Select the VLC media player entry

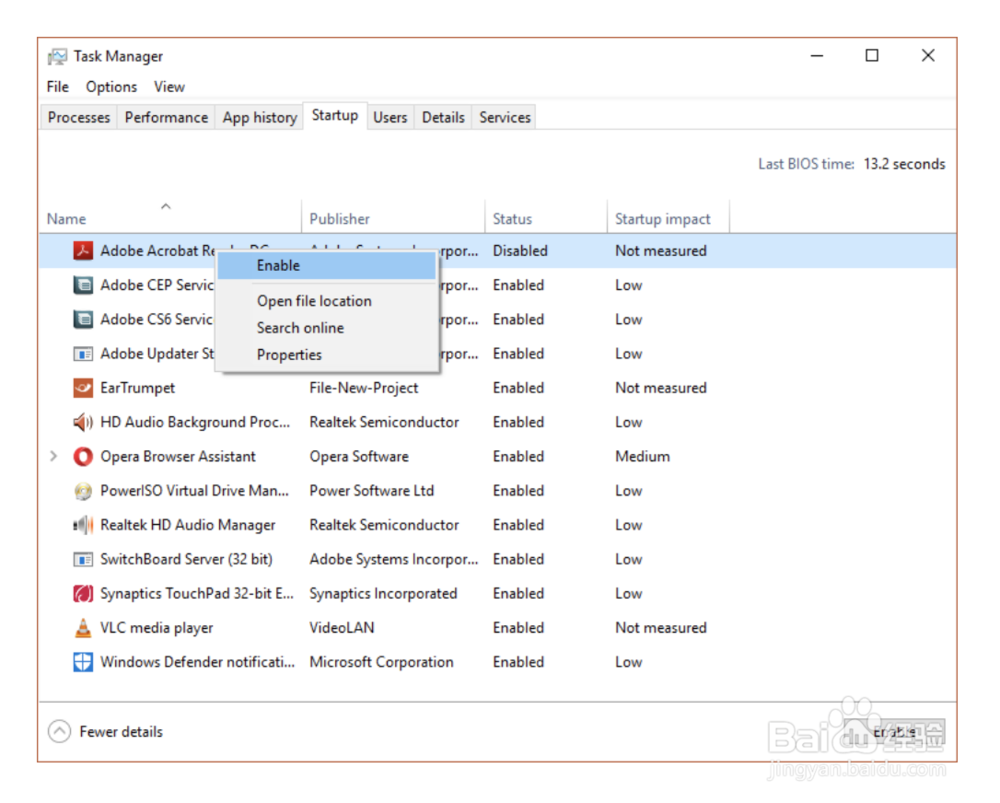pos(157,628)
